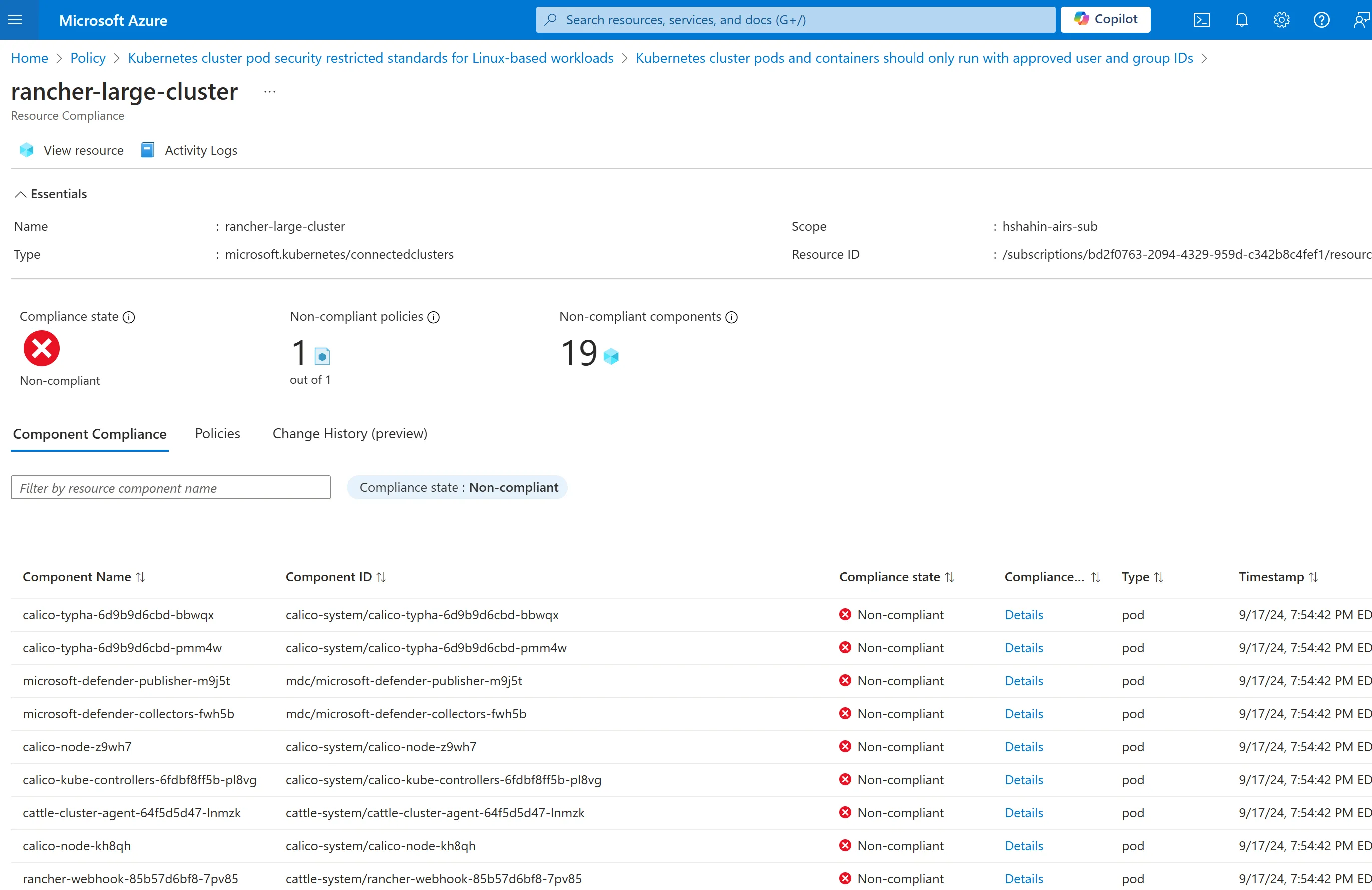Click the Non-compliant policies info icon
The width and height of the screenshot is (1372, 890).
434,317
